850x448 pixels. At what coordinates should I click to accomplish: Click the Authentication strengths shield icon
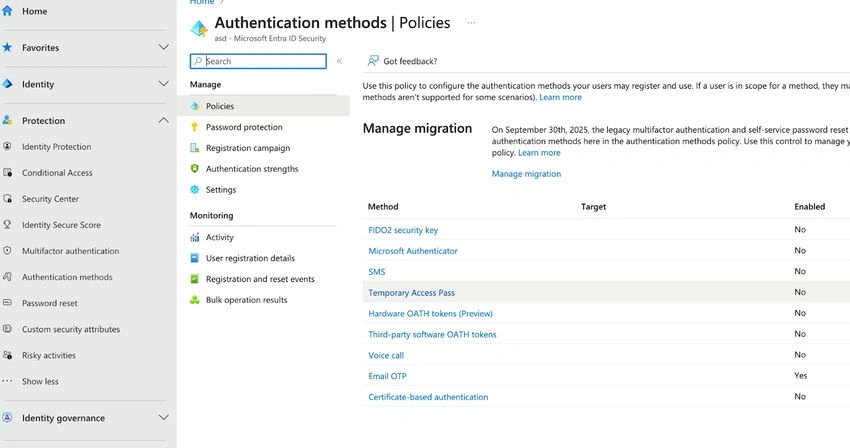tap(195, 169)
